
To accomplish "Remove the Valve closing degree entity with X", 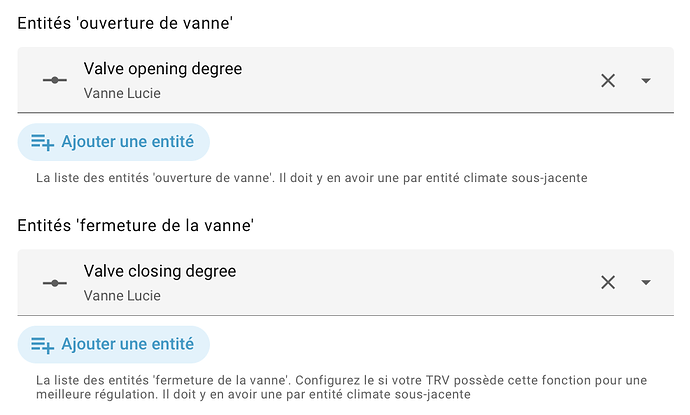I will click(608, 283).
